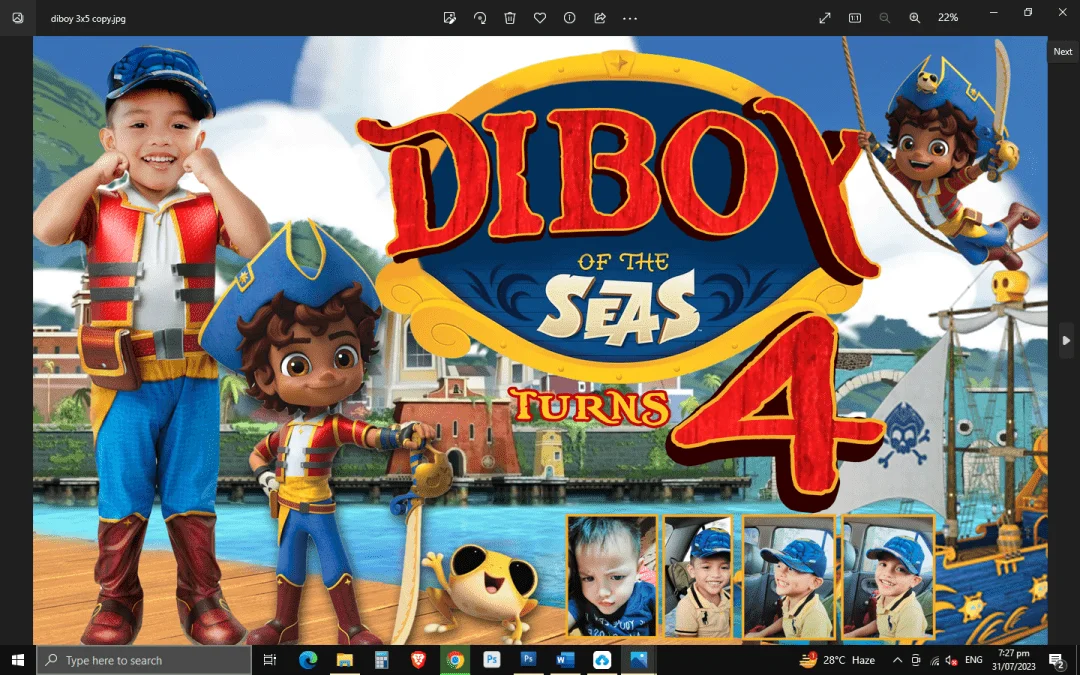This screenshot has width=1080, height=675.
Task: Open the cloud upload app on taskbar
Action: coord(602,660)
